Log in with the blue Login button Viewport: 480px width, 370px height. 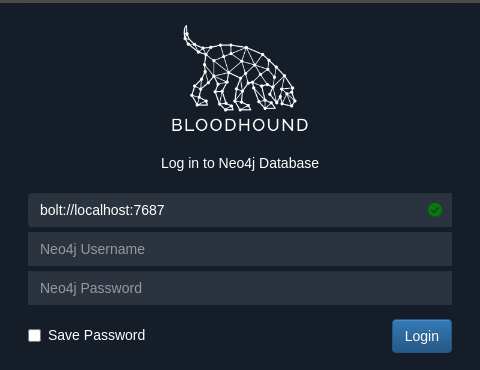coord(422,336)
